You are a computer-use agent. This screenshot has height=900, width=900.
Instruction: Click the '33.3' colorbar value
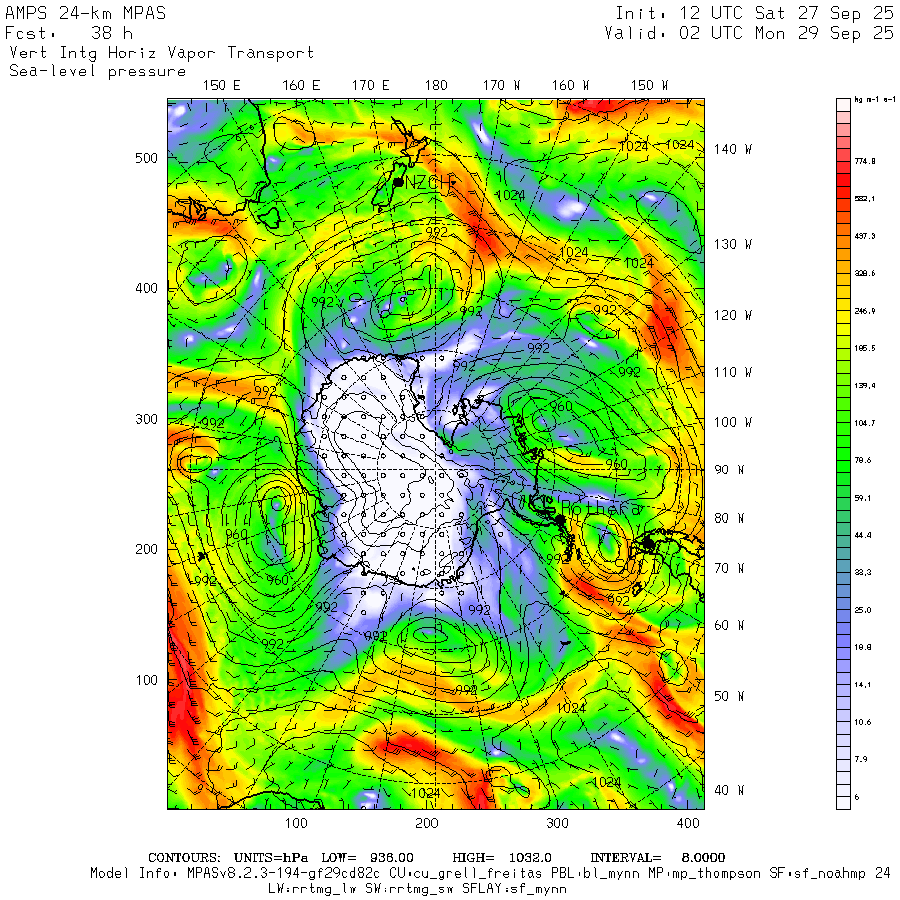(863, 572)
